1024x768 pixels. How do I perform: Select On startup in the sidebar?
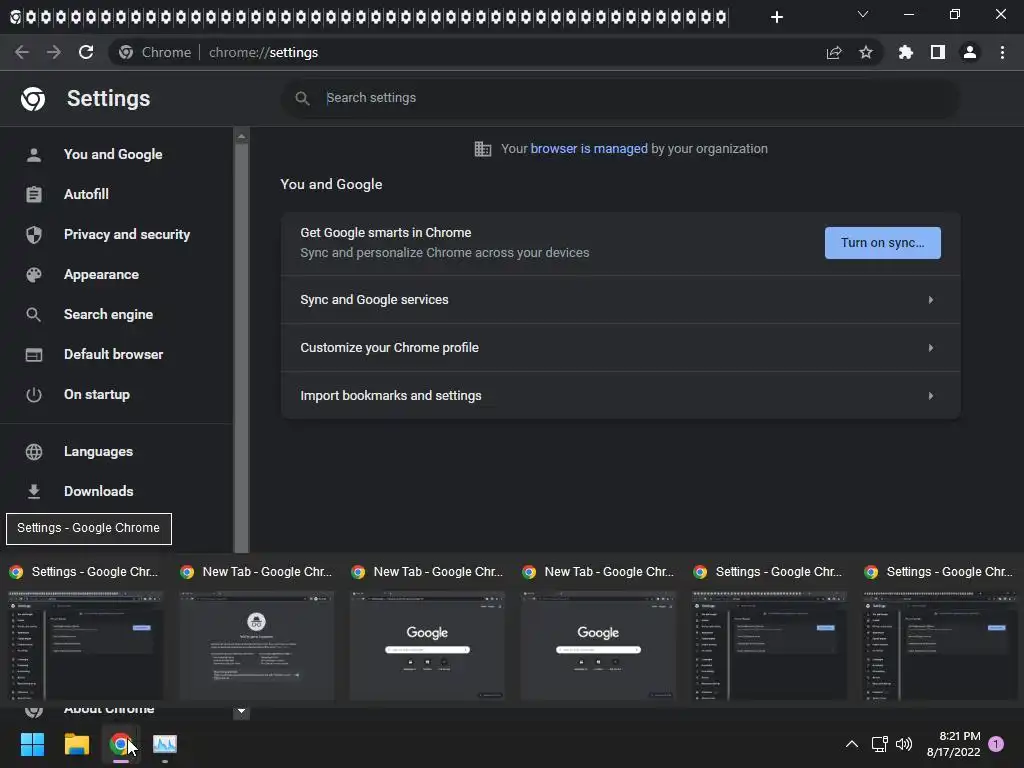click(x=97, y=394)
